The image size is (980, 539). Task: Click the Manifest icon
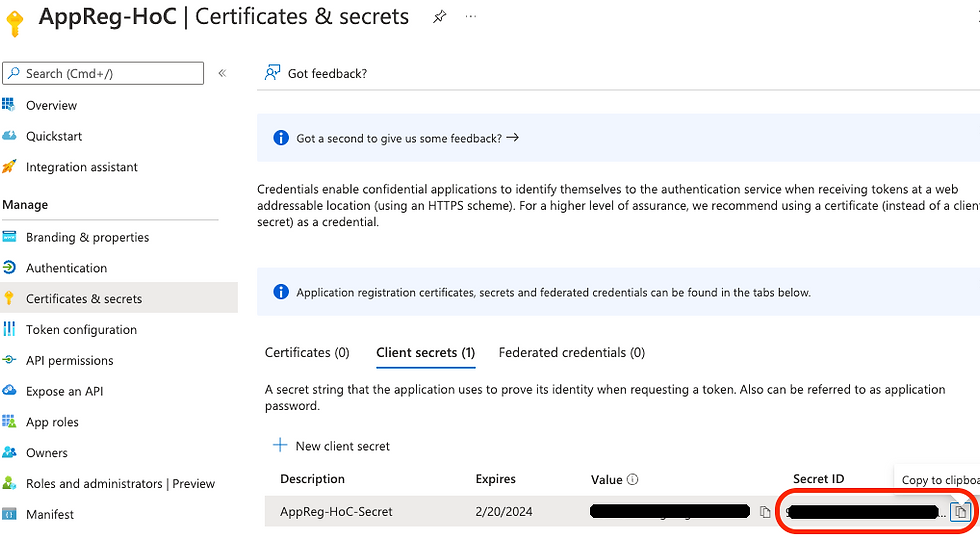click(x=9, y=514)
